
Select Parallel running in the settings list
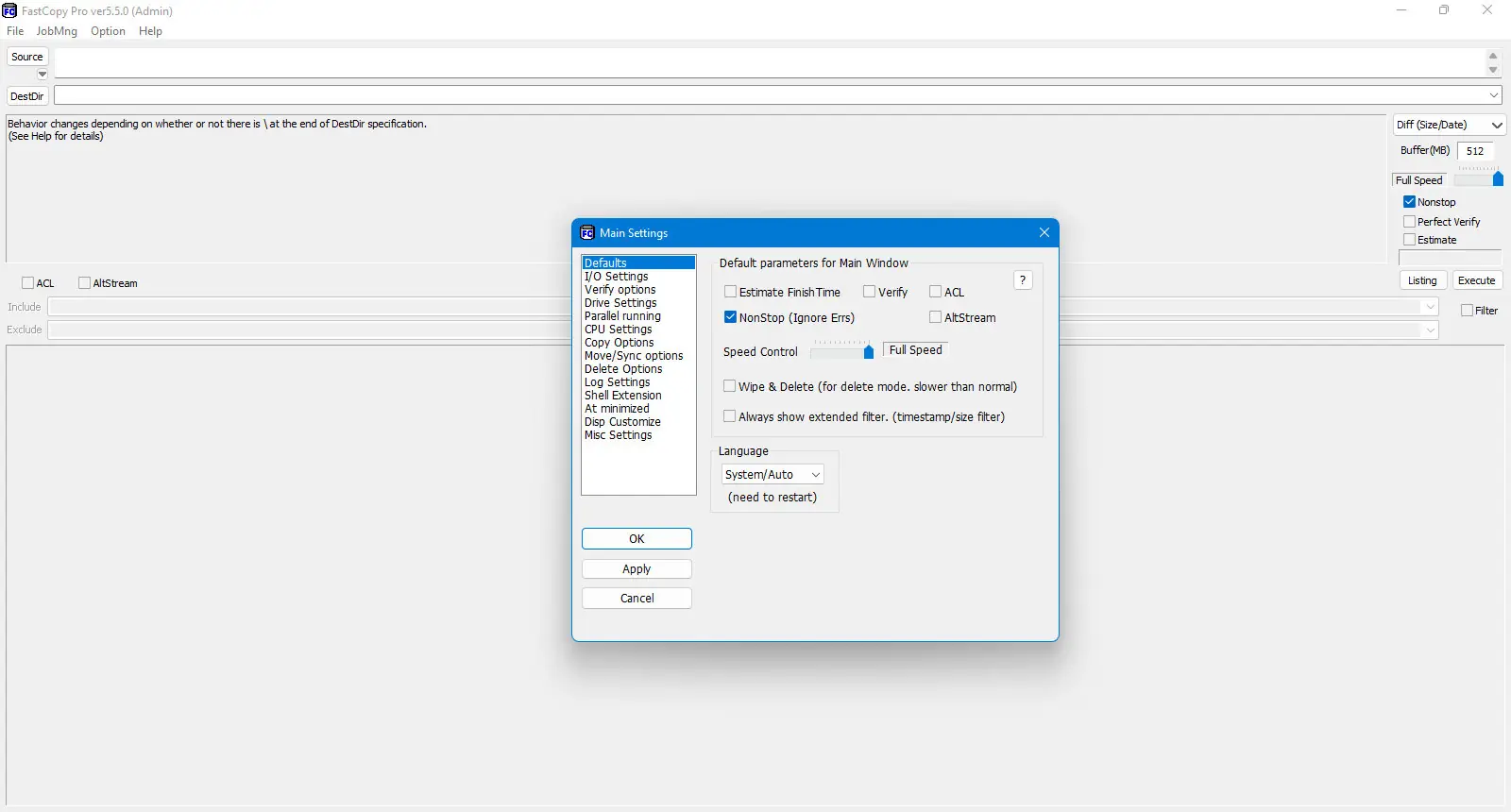638,316
